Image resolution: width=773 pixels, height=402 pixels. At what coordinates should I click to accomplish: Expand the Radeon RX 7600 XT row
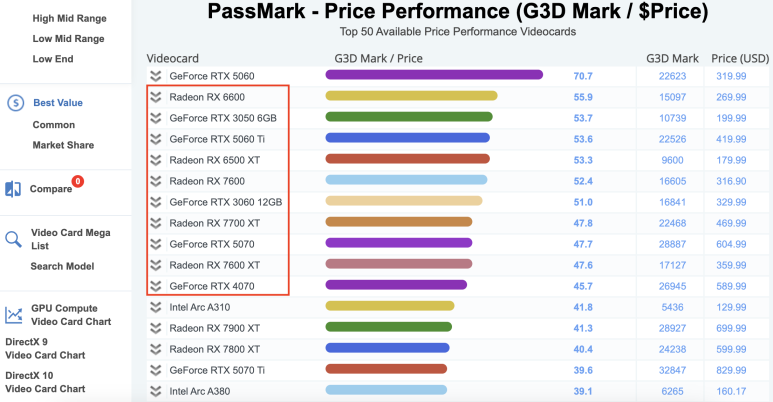tap(156, 265)
